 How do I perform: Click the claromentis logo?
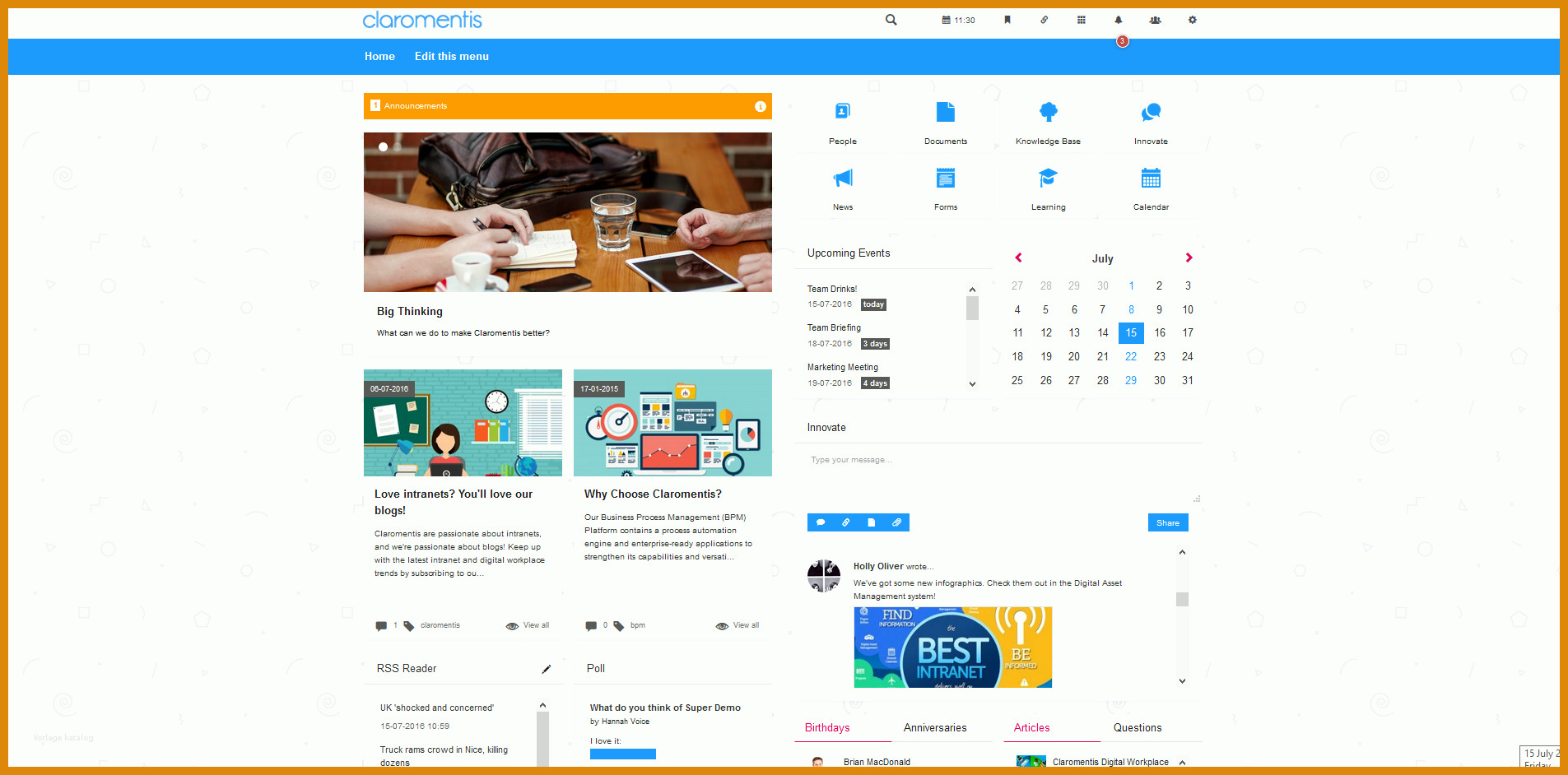click(422, 20)
